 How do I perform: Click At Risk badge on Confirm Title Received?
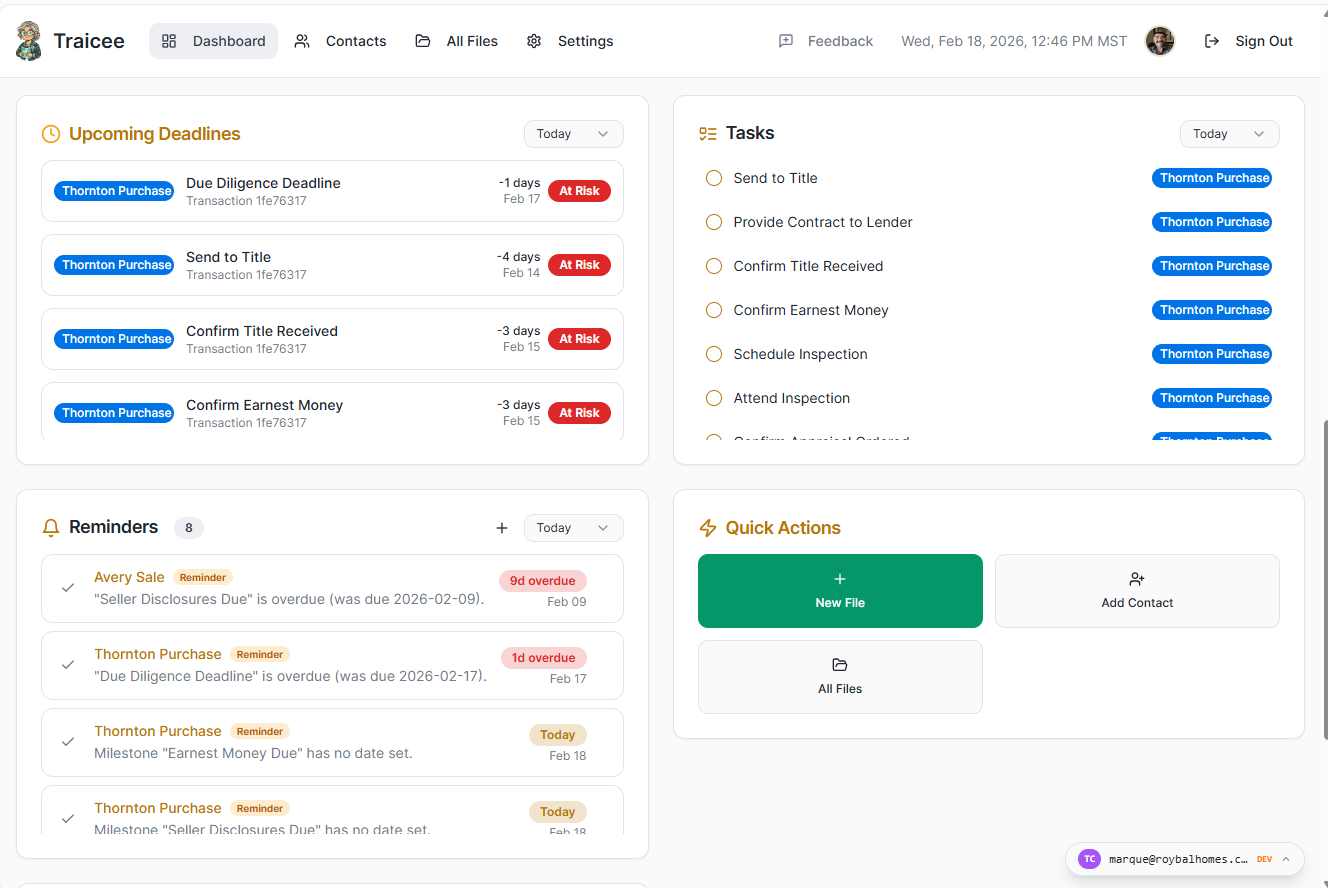pos(579,339)
